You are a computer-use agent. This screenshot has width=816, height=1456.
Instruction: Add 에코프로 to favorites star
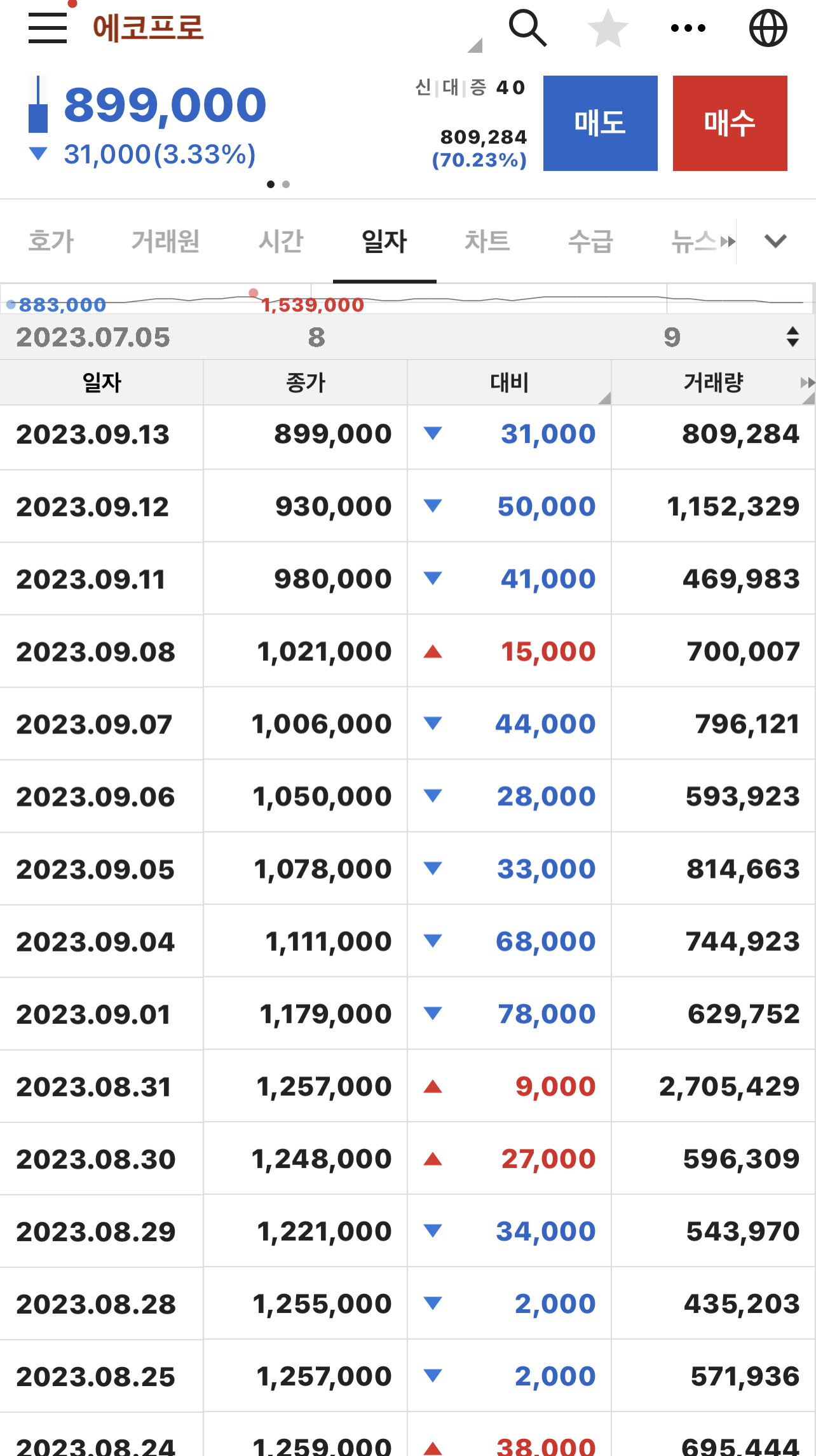(608, 28)
